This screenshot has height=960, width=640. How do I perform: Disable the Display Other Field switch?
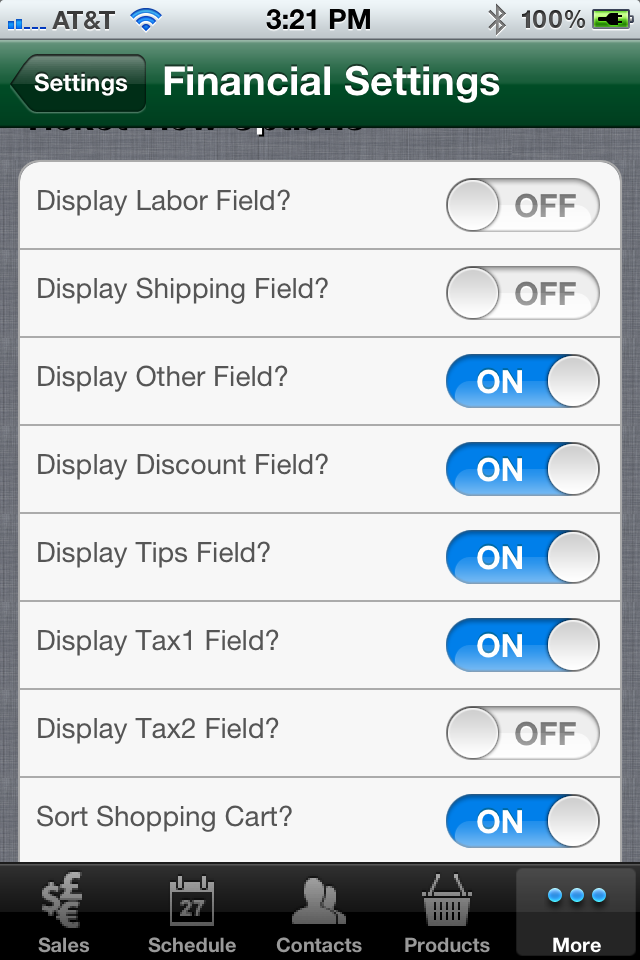[x=522, y=381]
